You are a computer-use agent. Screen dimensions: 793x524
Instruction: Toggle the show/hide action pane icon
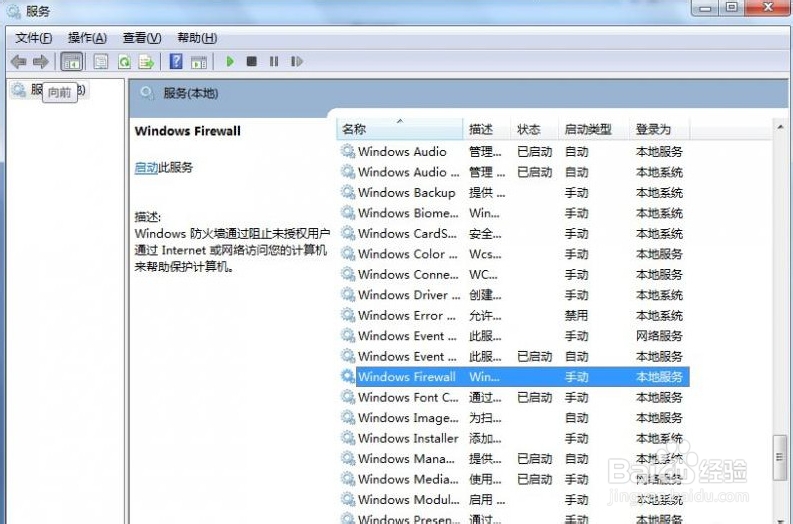[199, 62]
